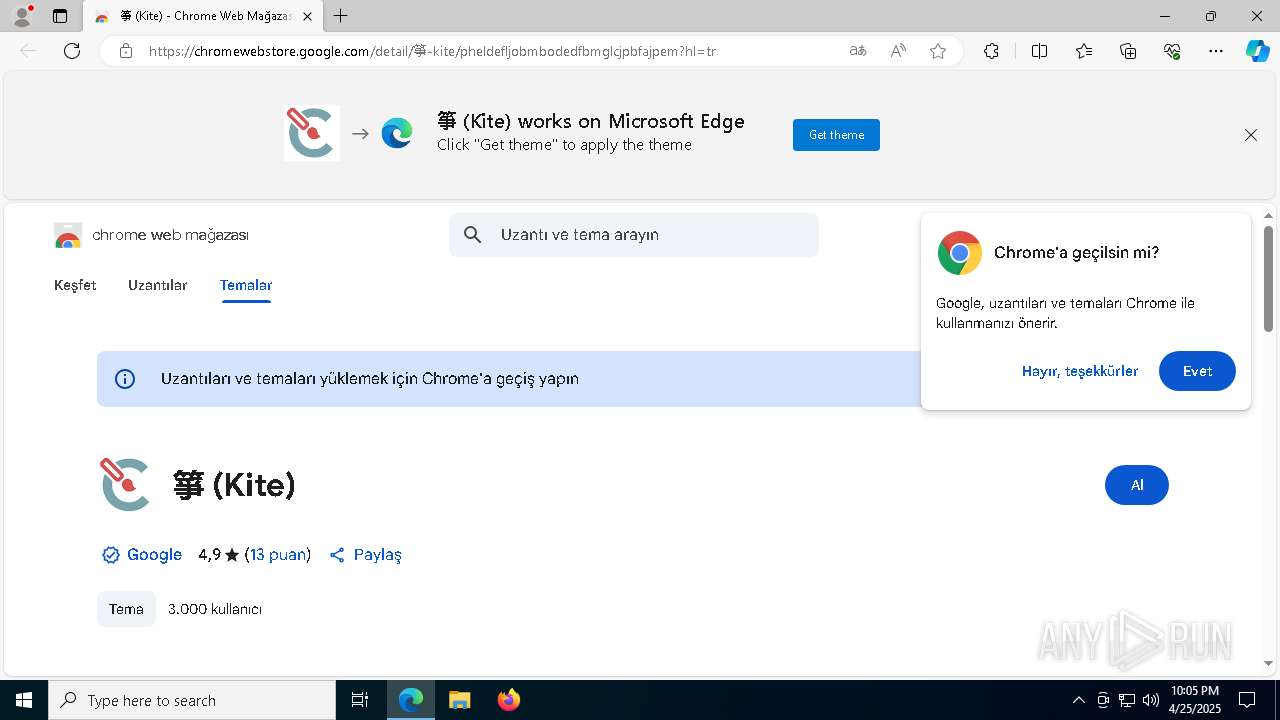The width and height of the screenshot is (1280, 720).
Task: Toggle split screen icon
Action: click(x=1039, y=51)
